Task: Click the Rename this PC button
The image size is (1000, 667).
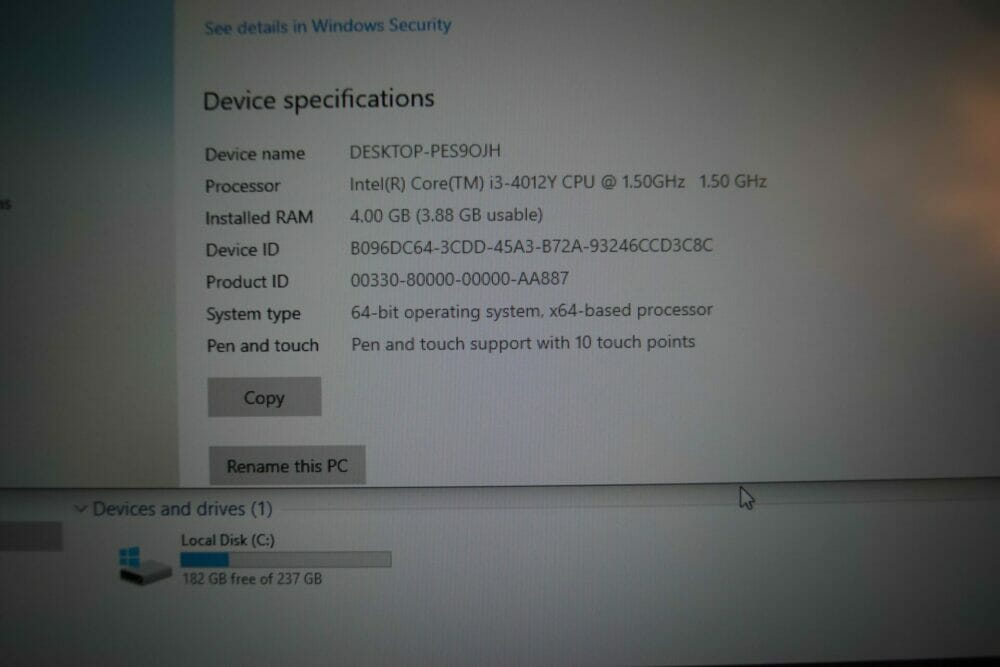Action: click(x=287, y=465)
